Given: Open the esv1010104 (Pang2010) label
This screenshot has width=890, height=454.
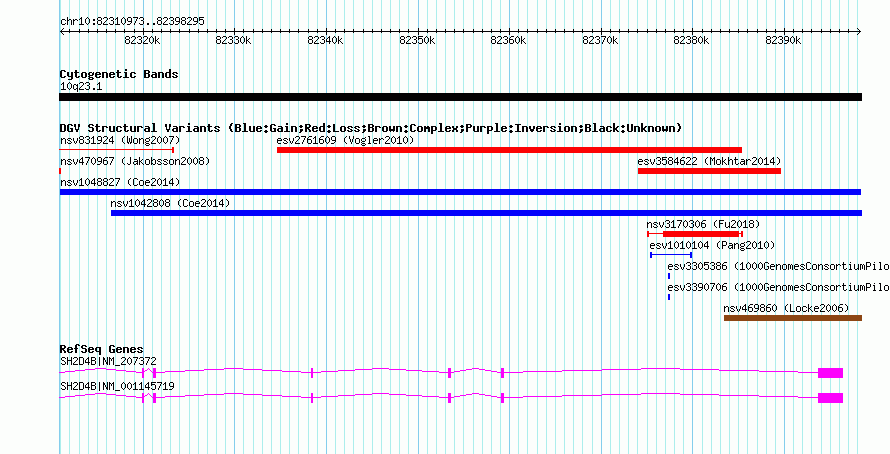Looking at the screenshot, I should click(712, 245).
